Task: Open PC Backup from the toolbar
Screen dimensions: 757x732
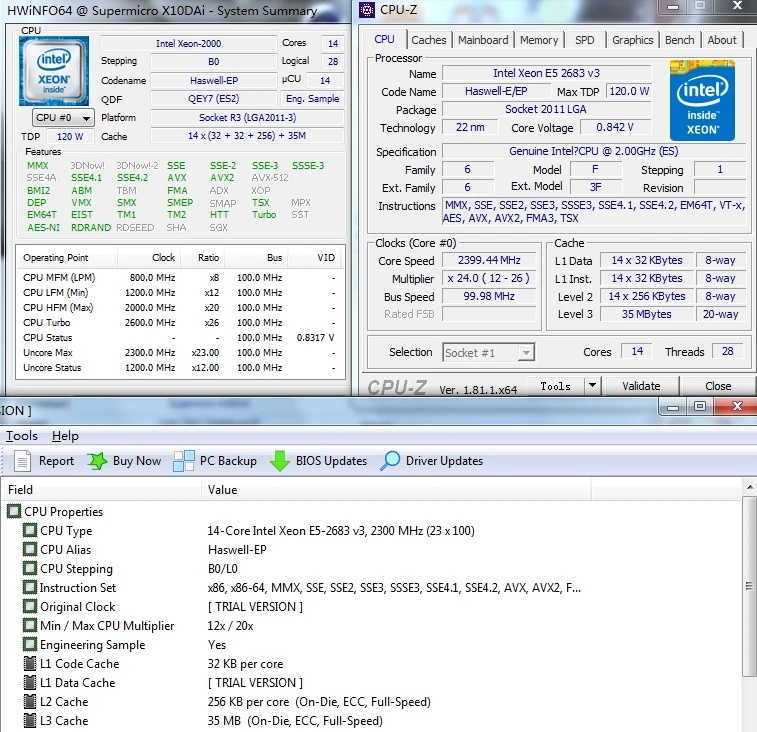Action: 184,461
